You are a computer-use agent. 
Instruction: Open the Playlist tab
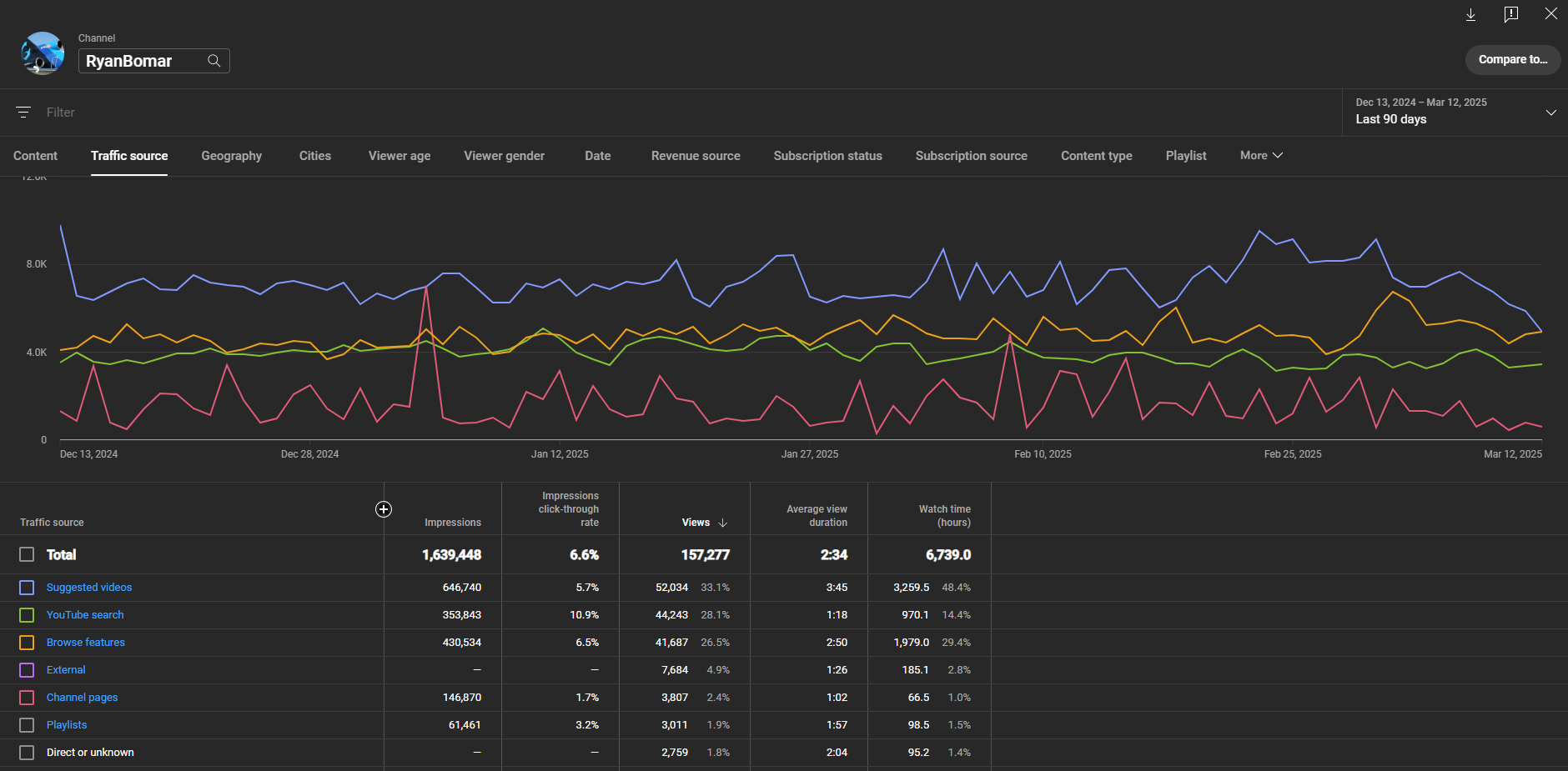pyautogui.click(x=1186, y=156)
